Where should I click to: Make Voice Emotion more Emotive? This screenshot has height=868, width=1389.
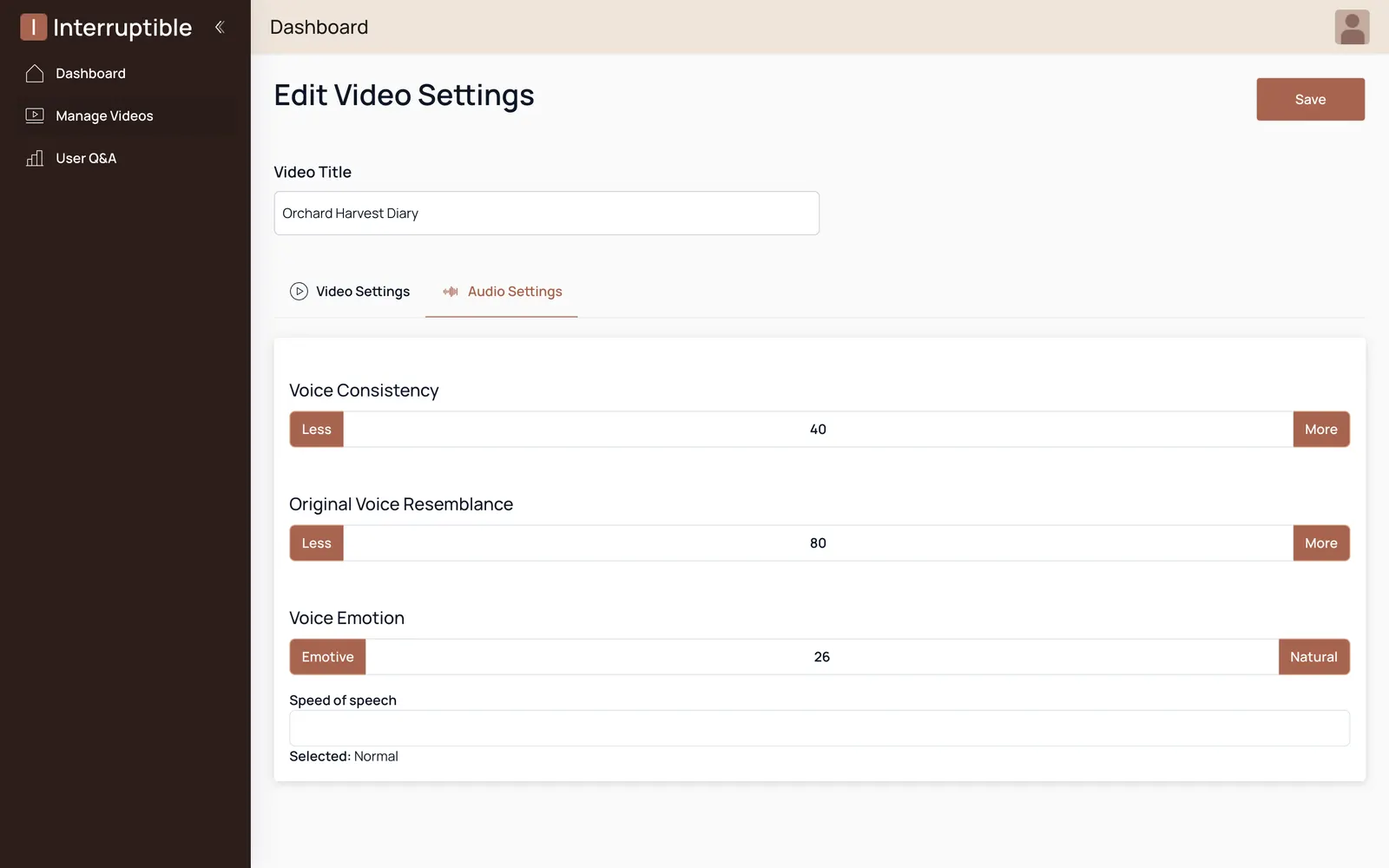click(x=328, y=657)
